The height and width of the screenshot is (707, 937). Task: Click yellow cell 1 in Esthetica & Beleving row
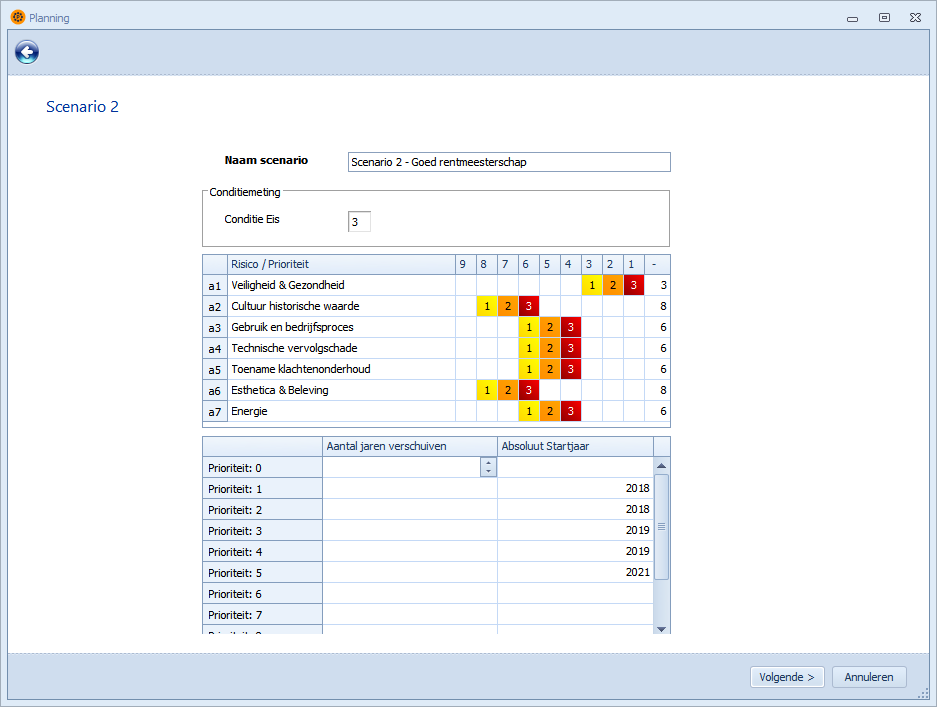tap(486, 390)
